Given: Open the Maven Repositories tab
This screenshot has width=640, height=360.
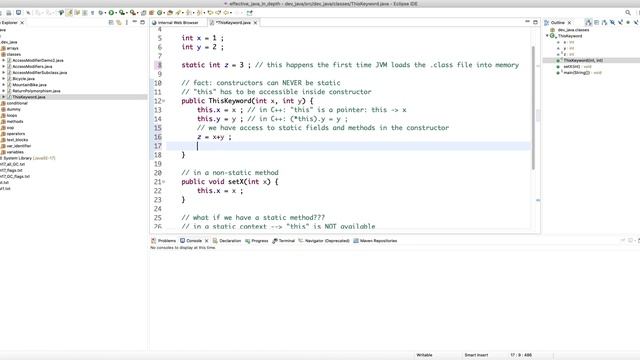Looking at the screenshot, I should click(376, 240).
